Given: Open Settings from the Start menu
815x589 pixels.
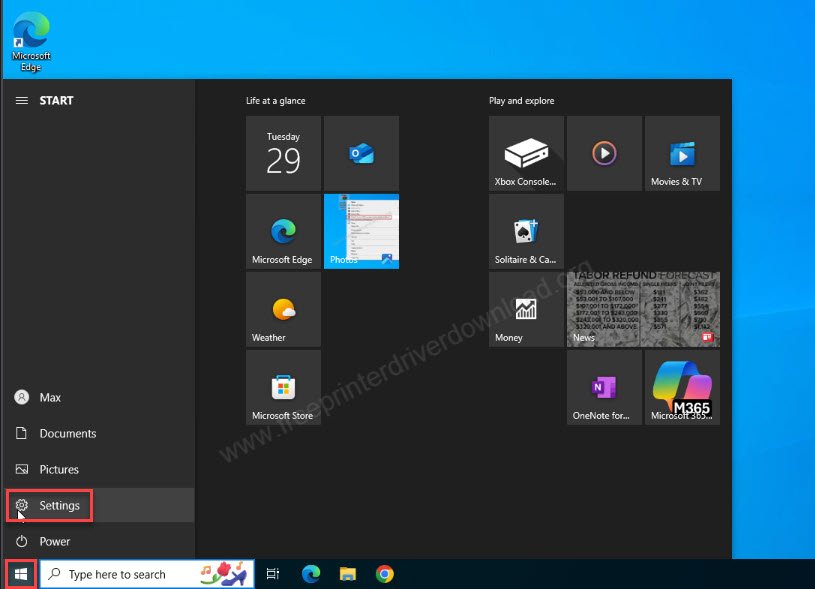Looking at the screenshot, I should pos(99,505).
